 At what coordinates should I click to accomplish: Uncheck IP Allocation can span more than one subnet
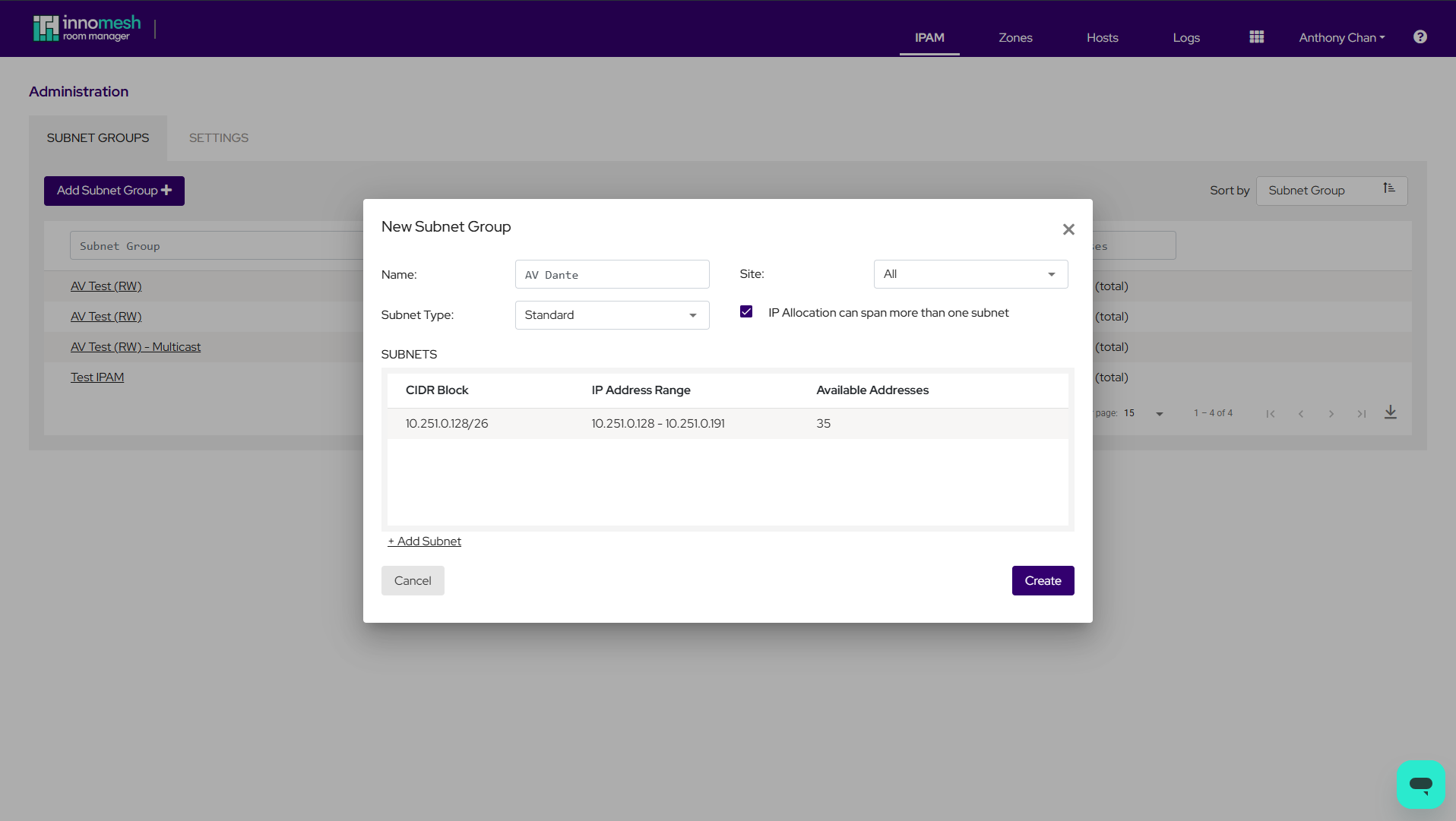(745, 311)
